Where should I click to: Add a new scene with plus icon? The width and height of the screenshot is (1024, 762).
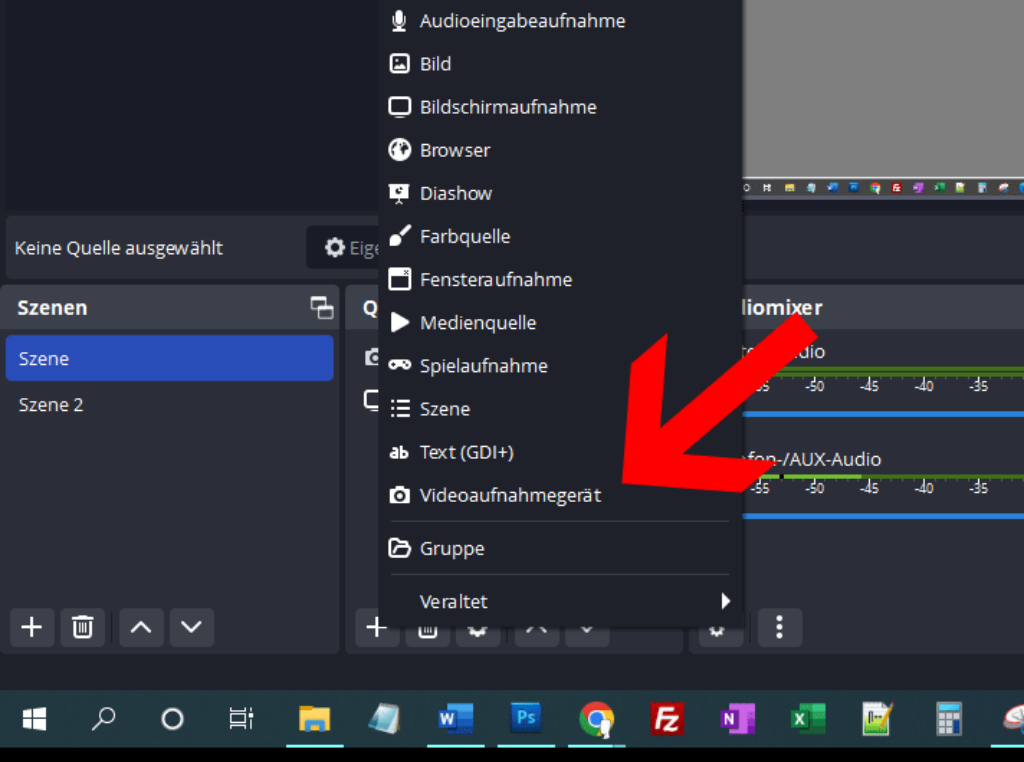tap(32, 627)
